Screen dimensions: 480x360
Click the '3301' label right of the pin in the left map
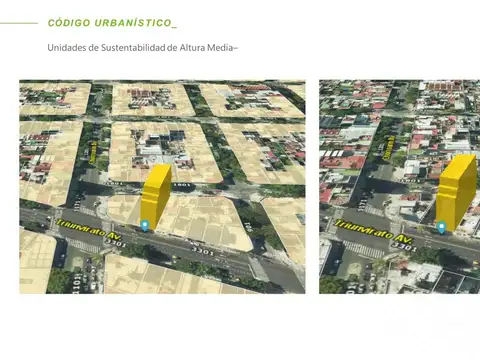point(202,250)
